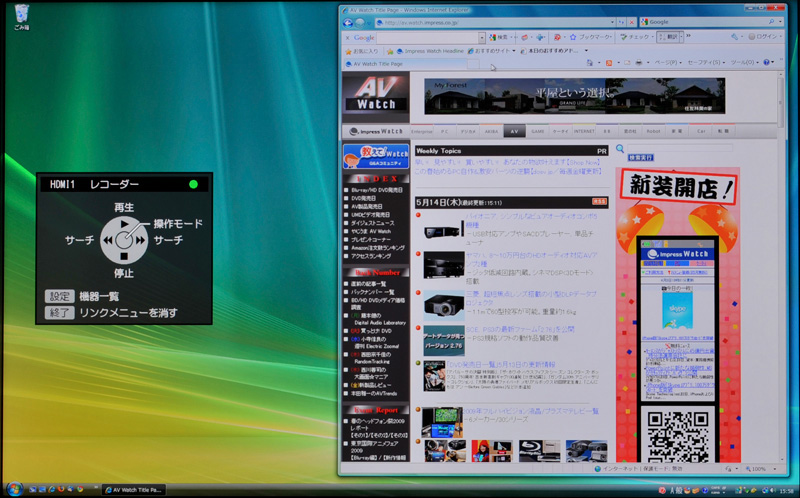Click the 100% zoom level control in status bar
800x498 pixels.
tap(760, 469)
